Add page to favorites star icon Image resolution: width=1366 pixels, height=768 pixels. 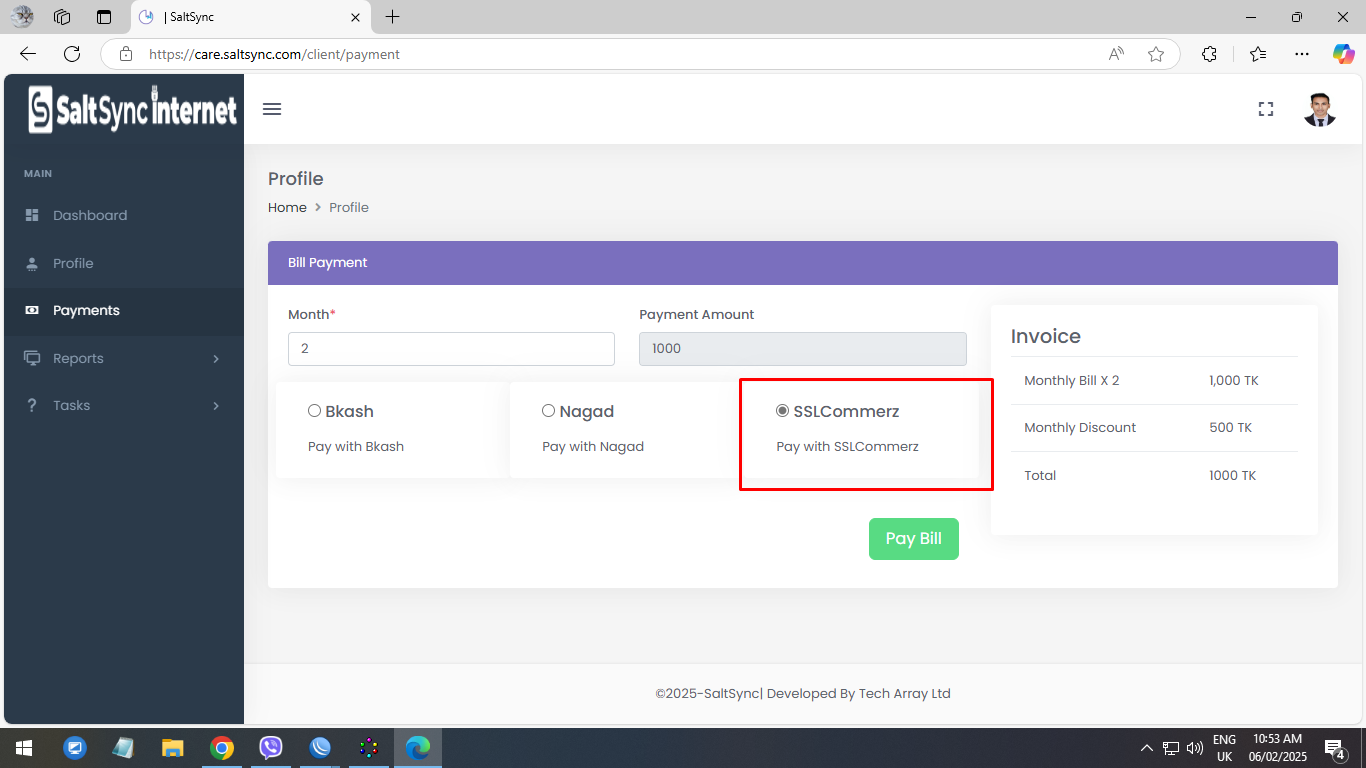coord(1156,54)
